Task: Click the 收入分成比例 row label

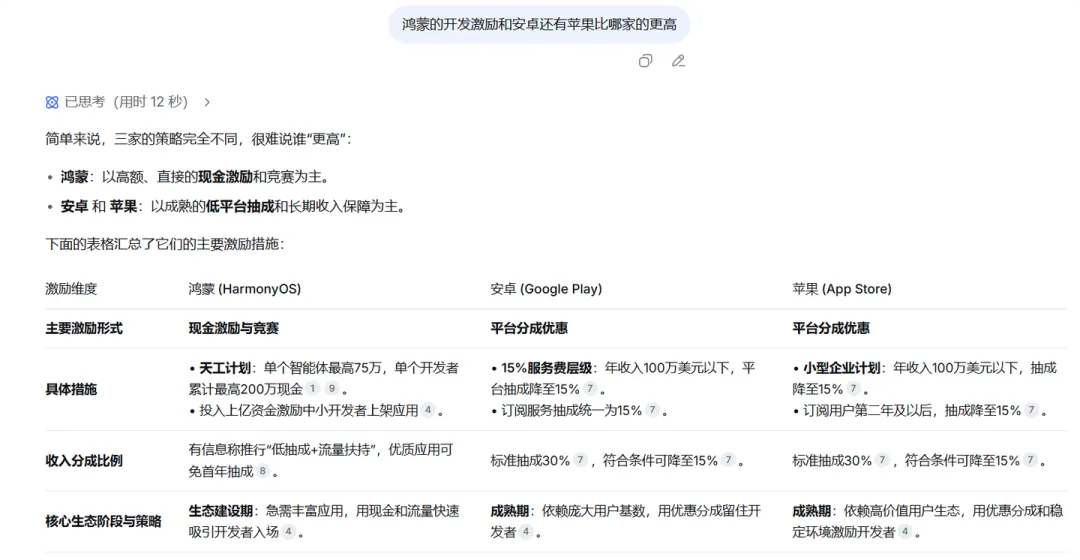Action: [84, 461]
